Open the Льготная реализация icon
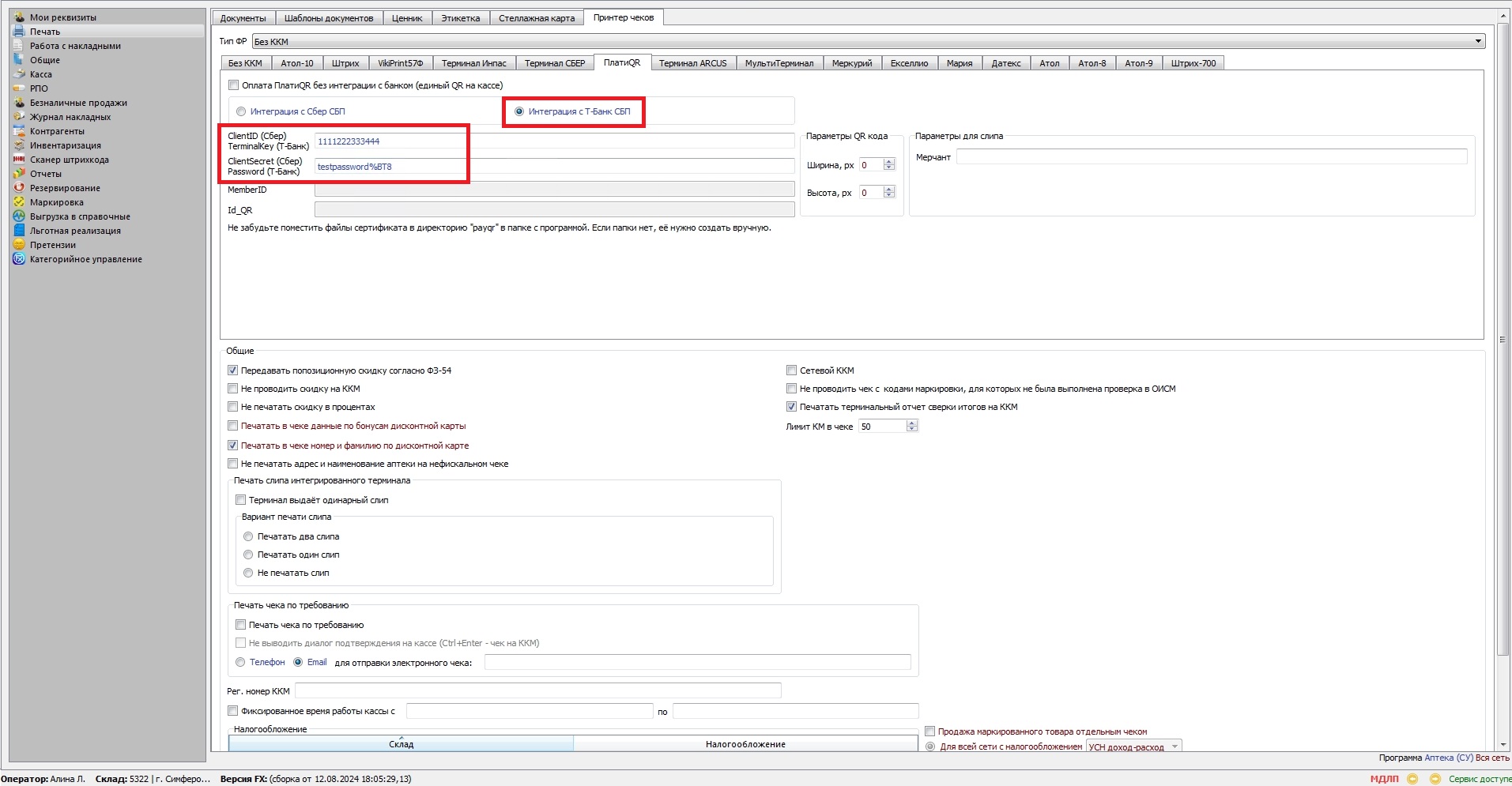Screen dimensions: 1512x786 [19, 231]
